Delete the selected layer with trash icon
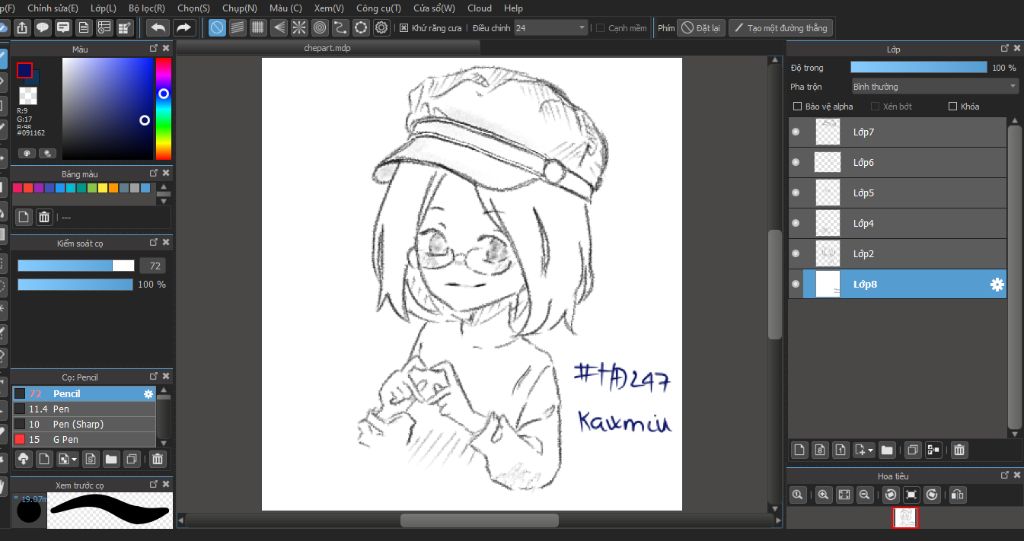The image size is (1024, 541). [959, 450]
